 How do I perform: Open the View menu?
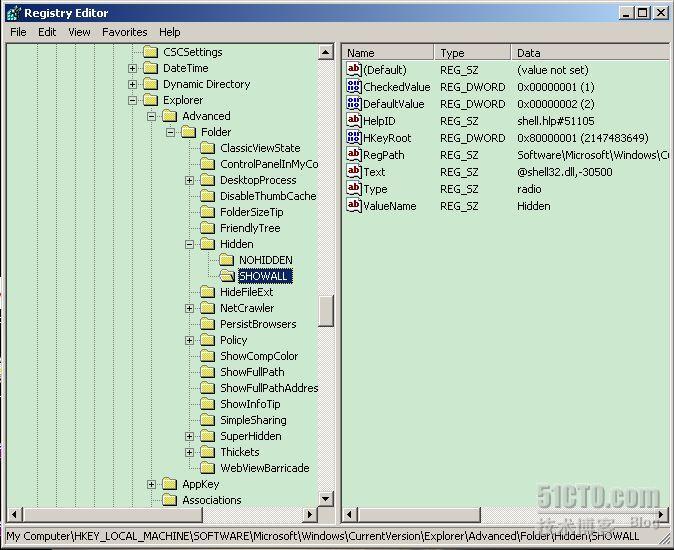[79, 32]
